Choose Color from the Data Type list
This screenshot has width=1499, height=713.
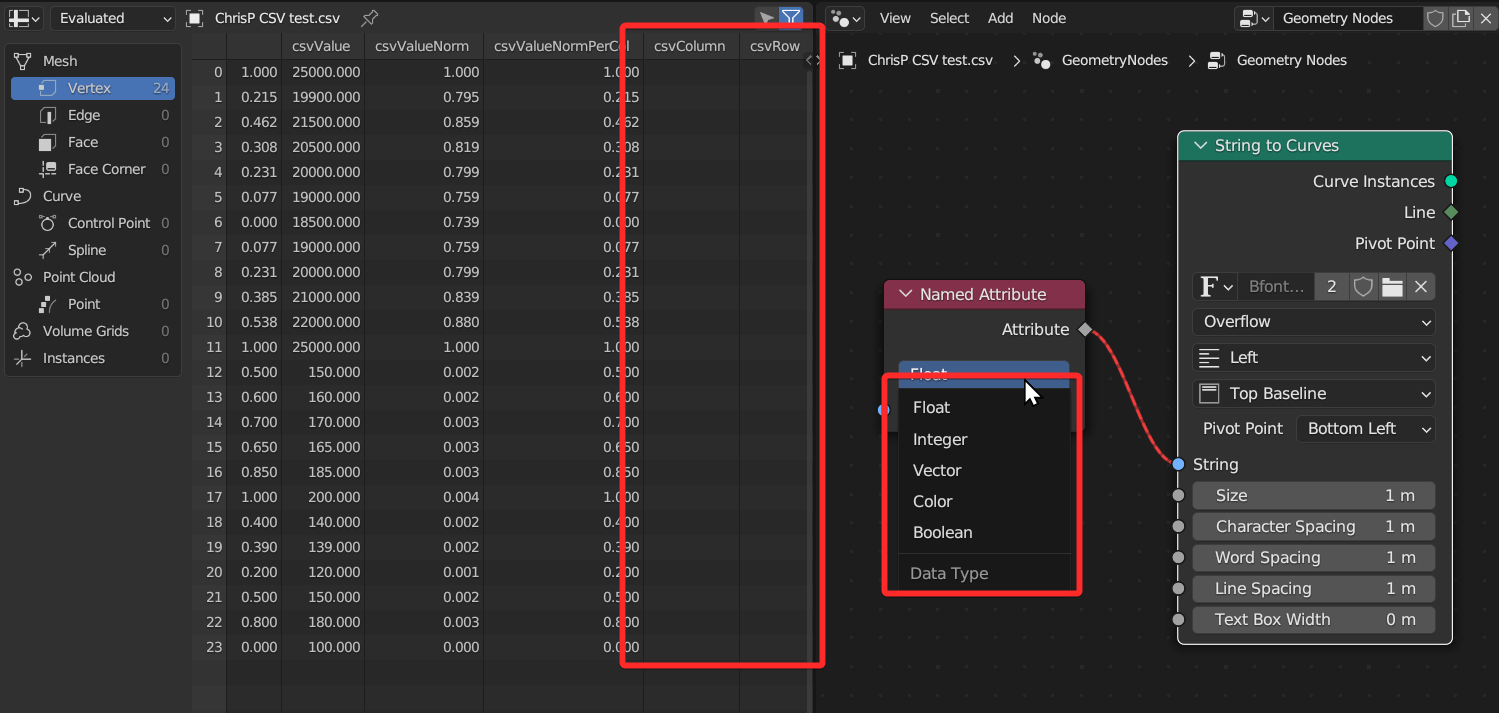pyautogui.click(x=984, y=501)
